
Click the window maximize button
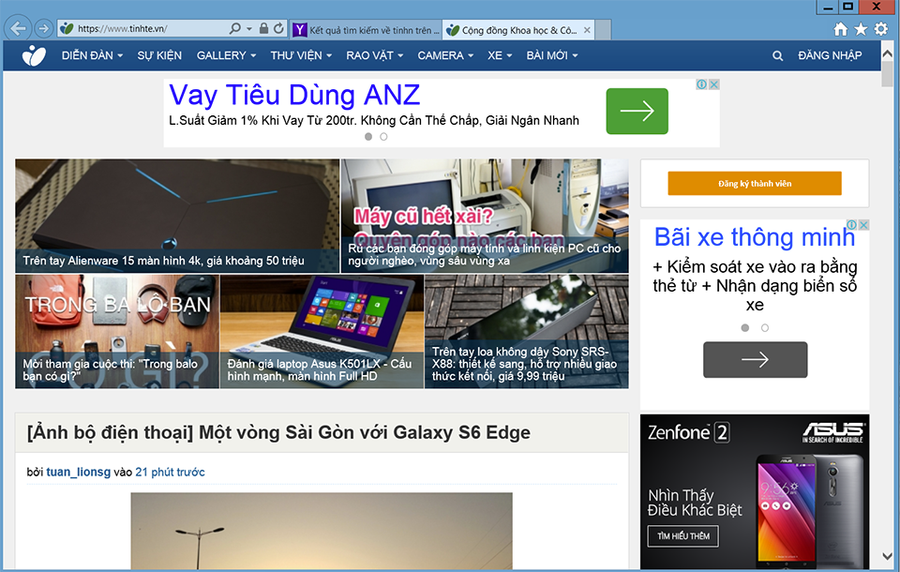pos(848,6)
